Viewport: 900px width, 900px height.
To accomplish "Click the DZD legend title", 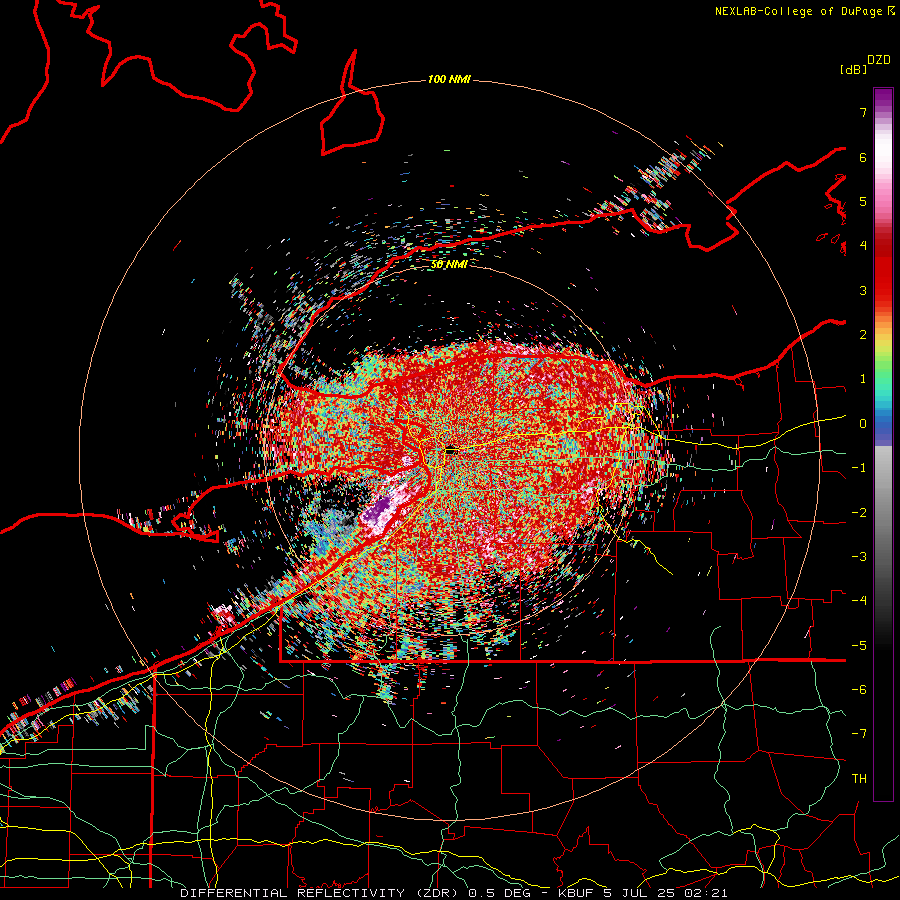I will (x=879, y=60).
